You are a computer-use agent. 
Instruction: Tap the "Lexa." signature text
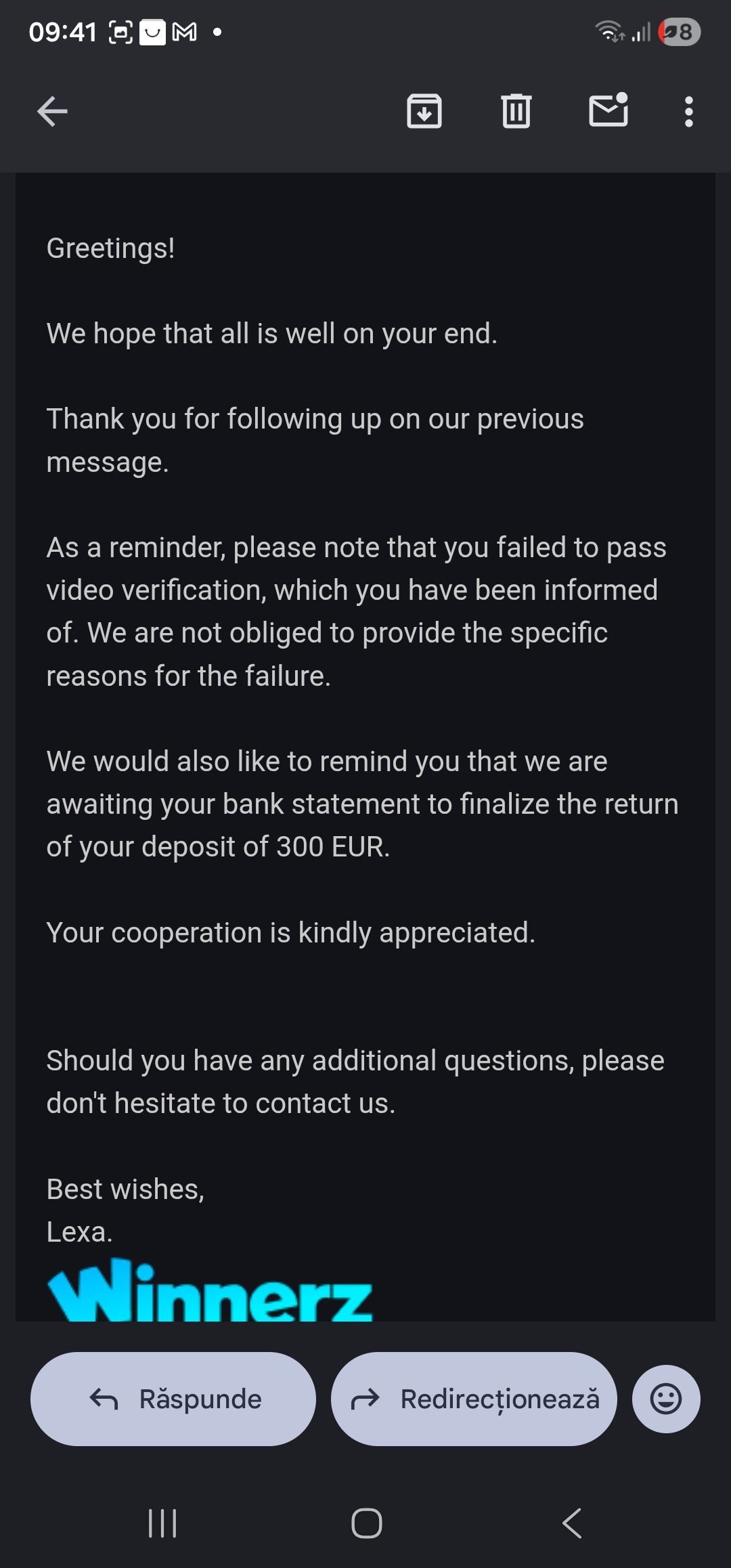[x=79, y=1232]
